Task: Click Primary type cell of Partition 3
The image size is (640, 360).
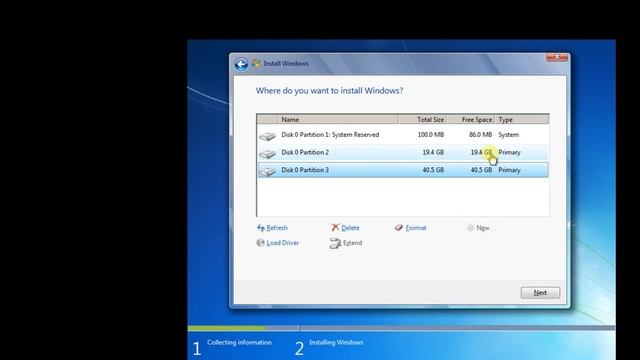Action: pyautogui.click(x=509, y=170)
